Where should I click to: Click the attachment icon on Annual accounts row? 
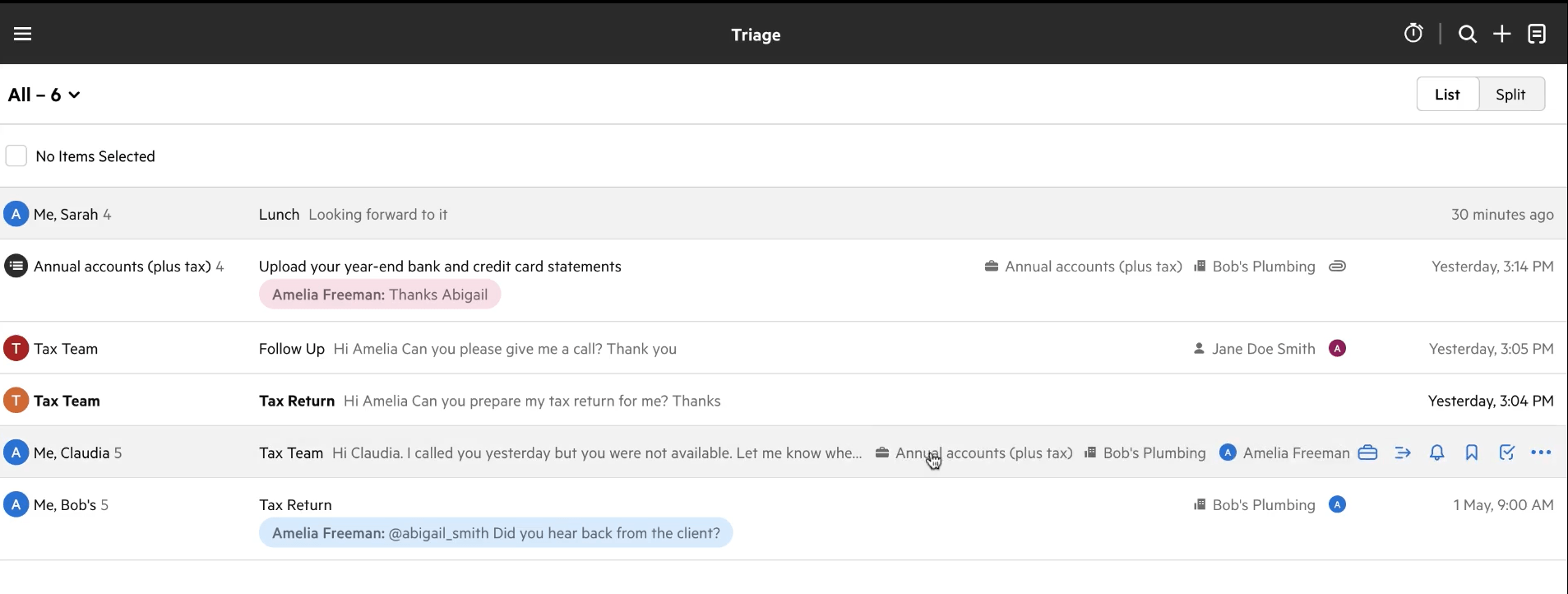(x=1337, y=267)
